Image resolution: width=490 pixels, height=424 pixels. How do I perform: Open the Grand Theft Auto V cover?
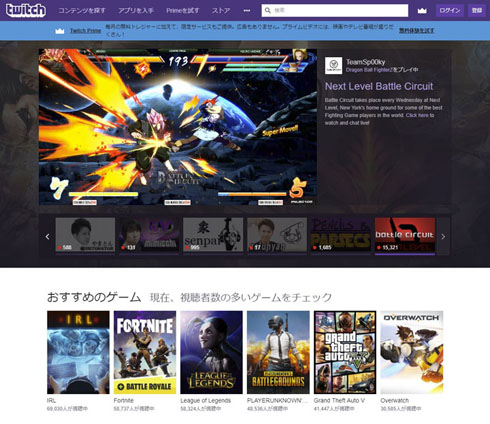[345, 352]
